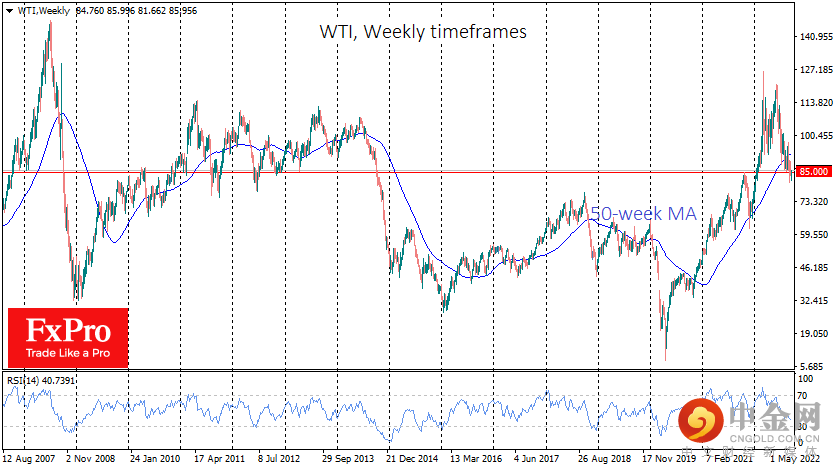Click the RSI scale 100 level label
Screen dimensions: 835x470
coord(805,378)
